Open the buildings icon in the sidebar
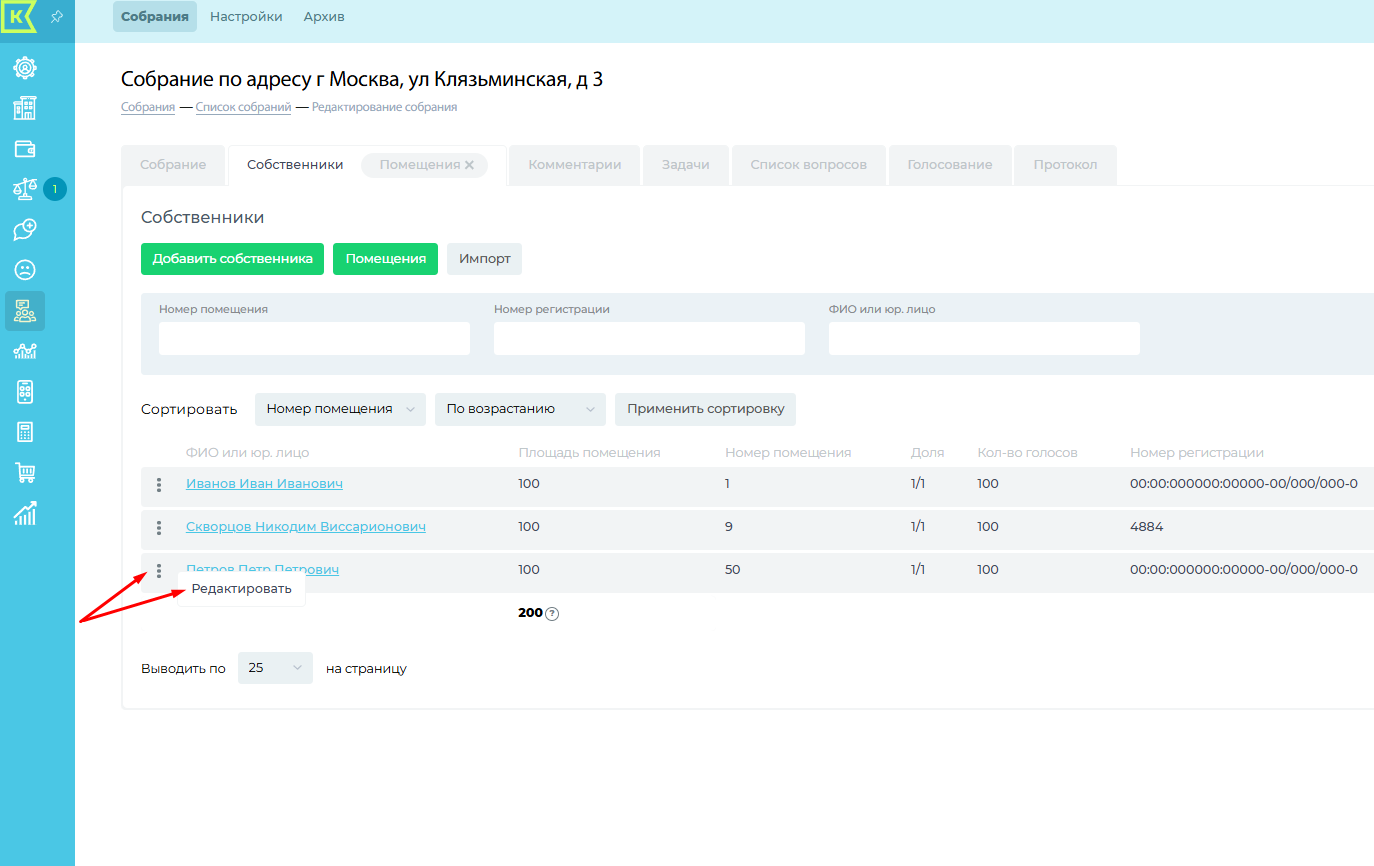 [25, 108]
